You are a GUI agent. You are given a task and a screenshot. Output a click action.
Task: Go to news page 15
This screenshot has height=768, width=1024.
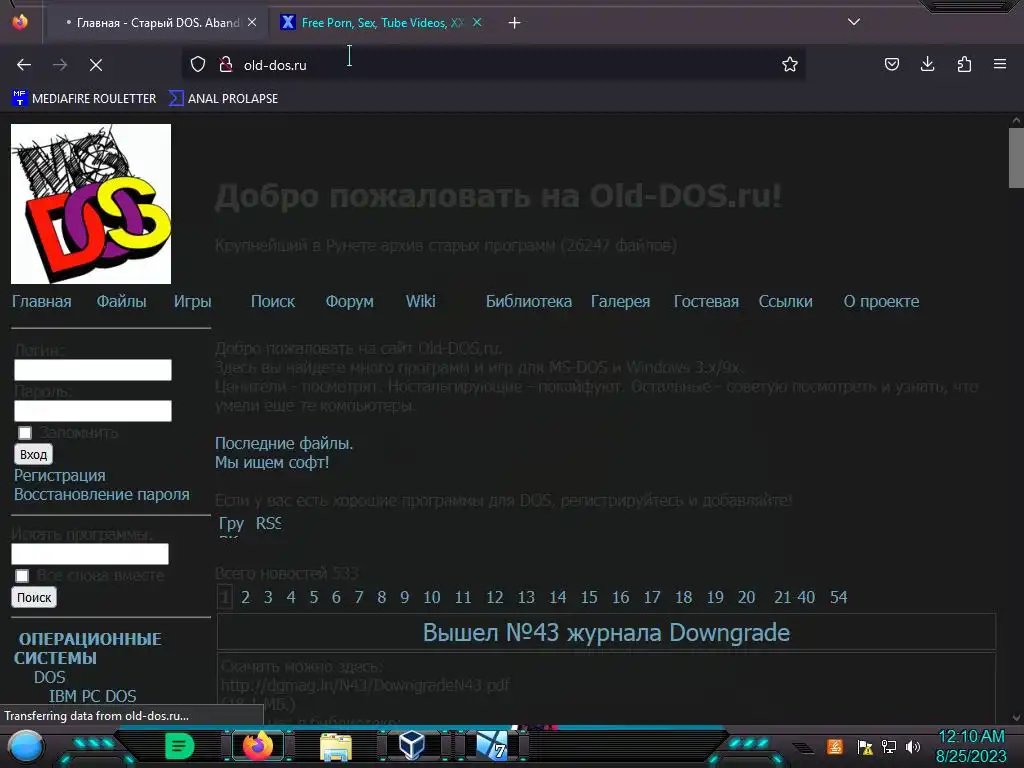point(589,597)
